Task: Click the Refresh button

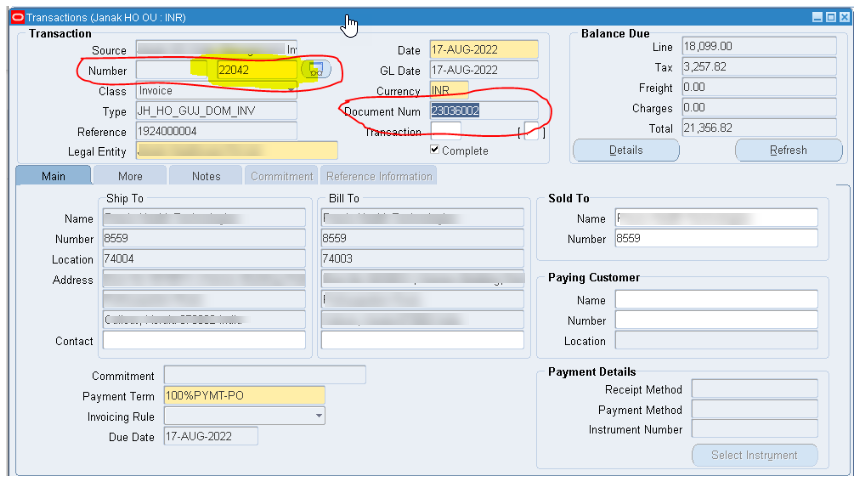Action: point(788,150)
